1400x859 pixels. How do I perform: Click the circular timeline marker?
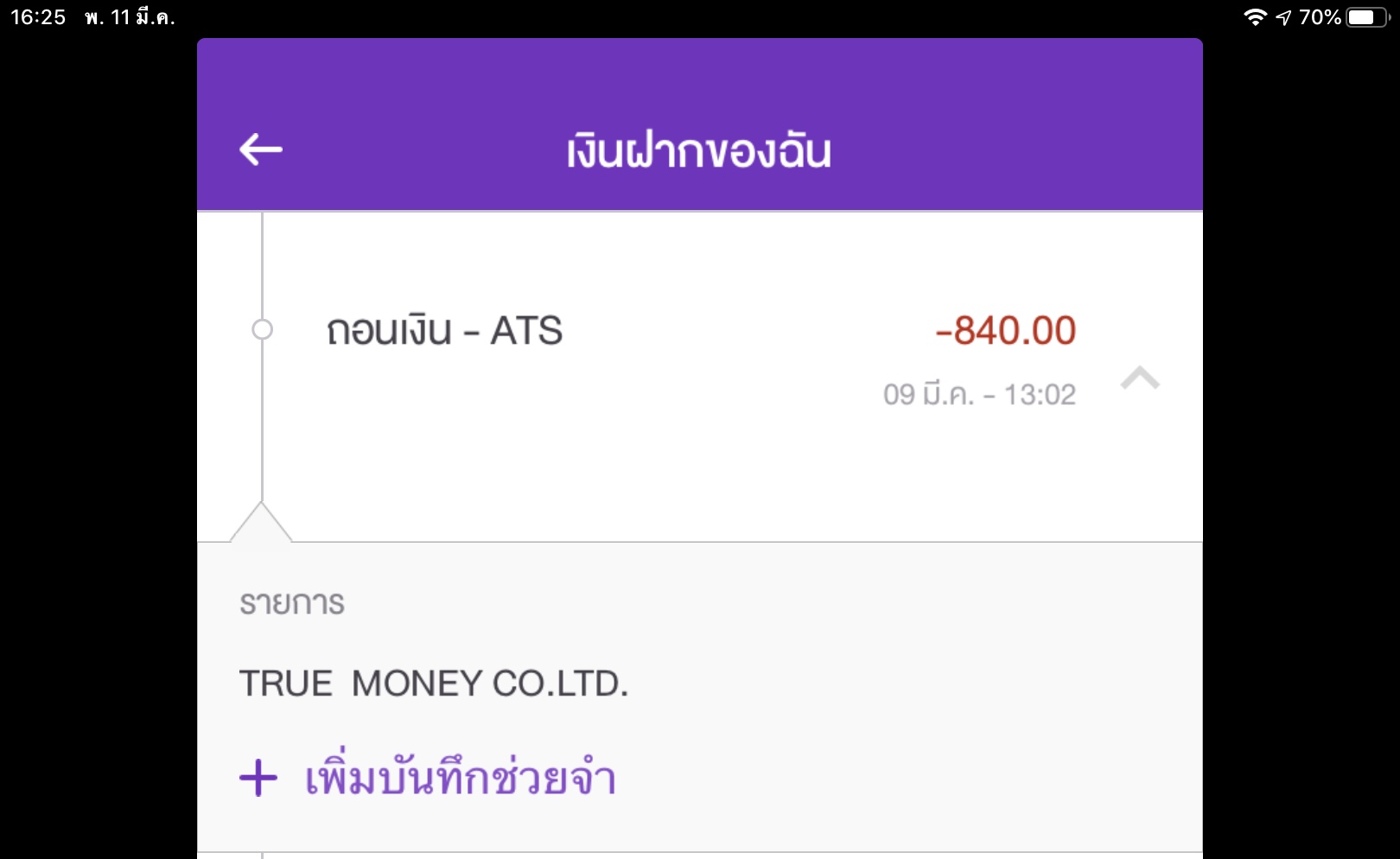pos(262,329)
